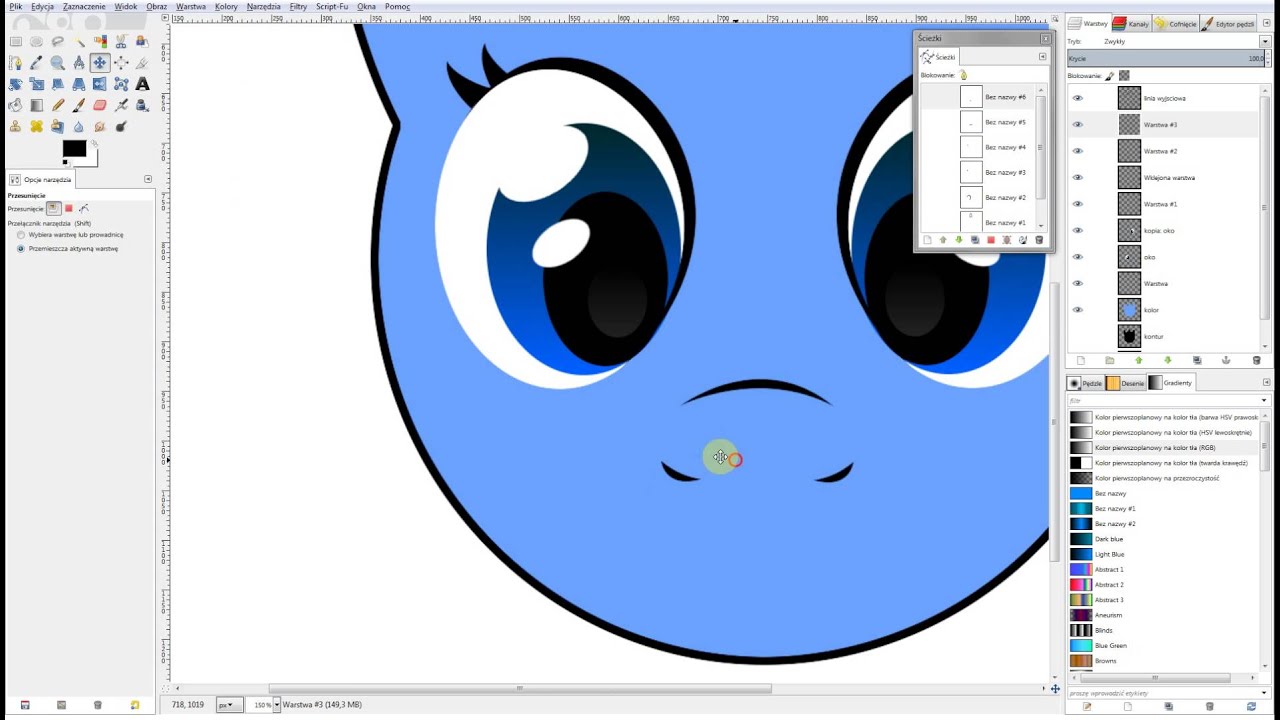The width and height of the screenshot is (1280, 720).
Task: Select the Eraser tool
Action: point(100,105)
